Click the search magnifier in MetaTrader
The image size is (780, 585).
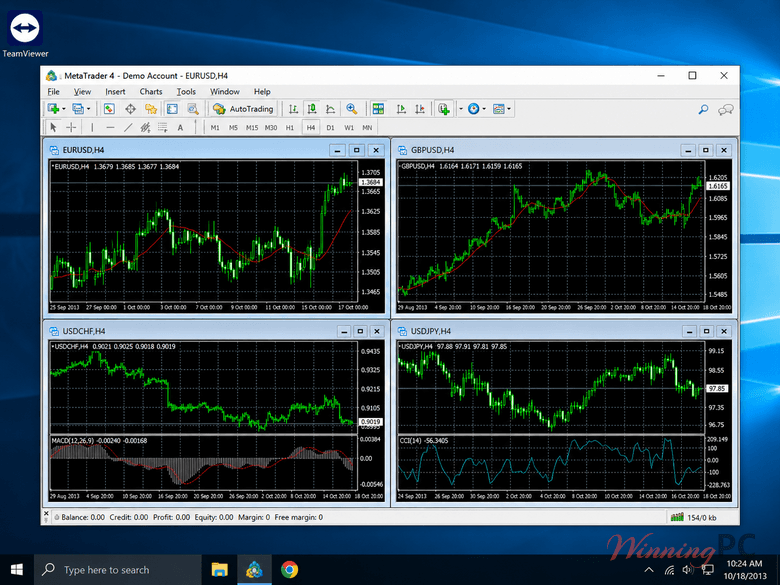coord(703,109)
